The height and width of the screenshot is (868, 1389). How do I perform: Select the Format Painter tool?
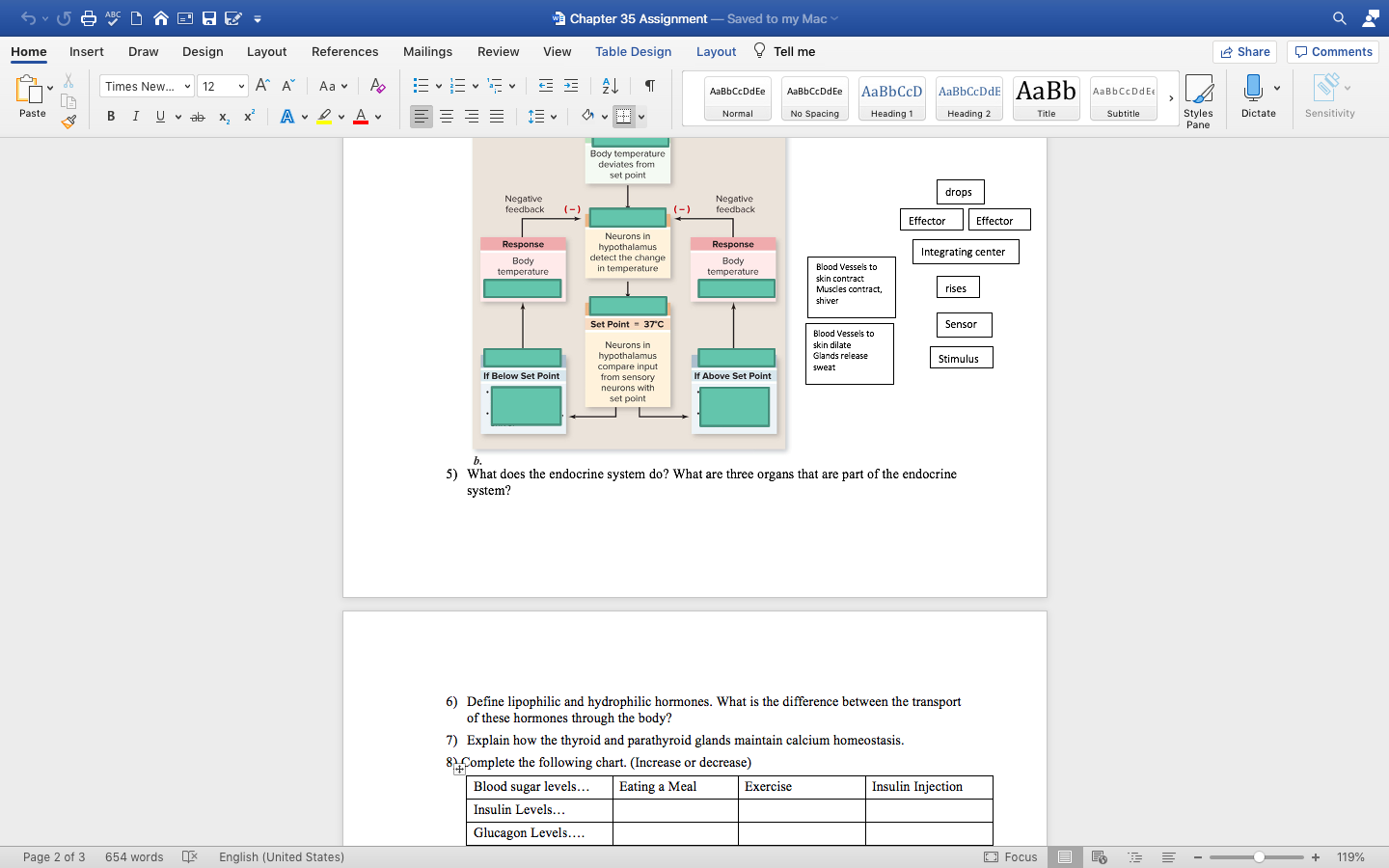[x=68, y=122]
